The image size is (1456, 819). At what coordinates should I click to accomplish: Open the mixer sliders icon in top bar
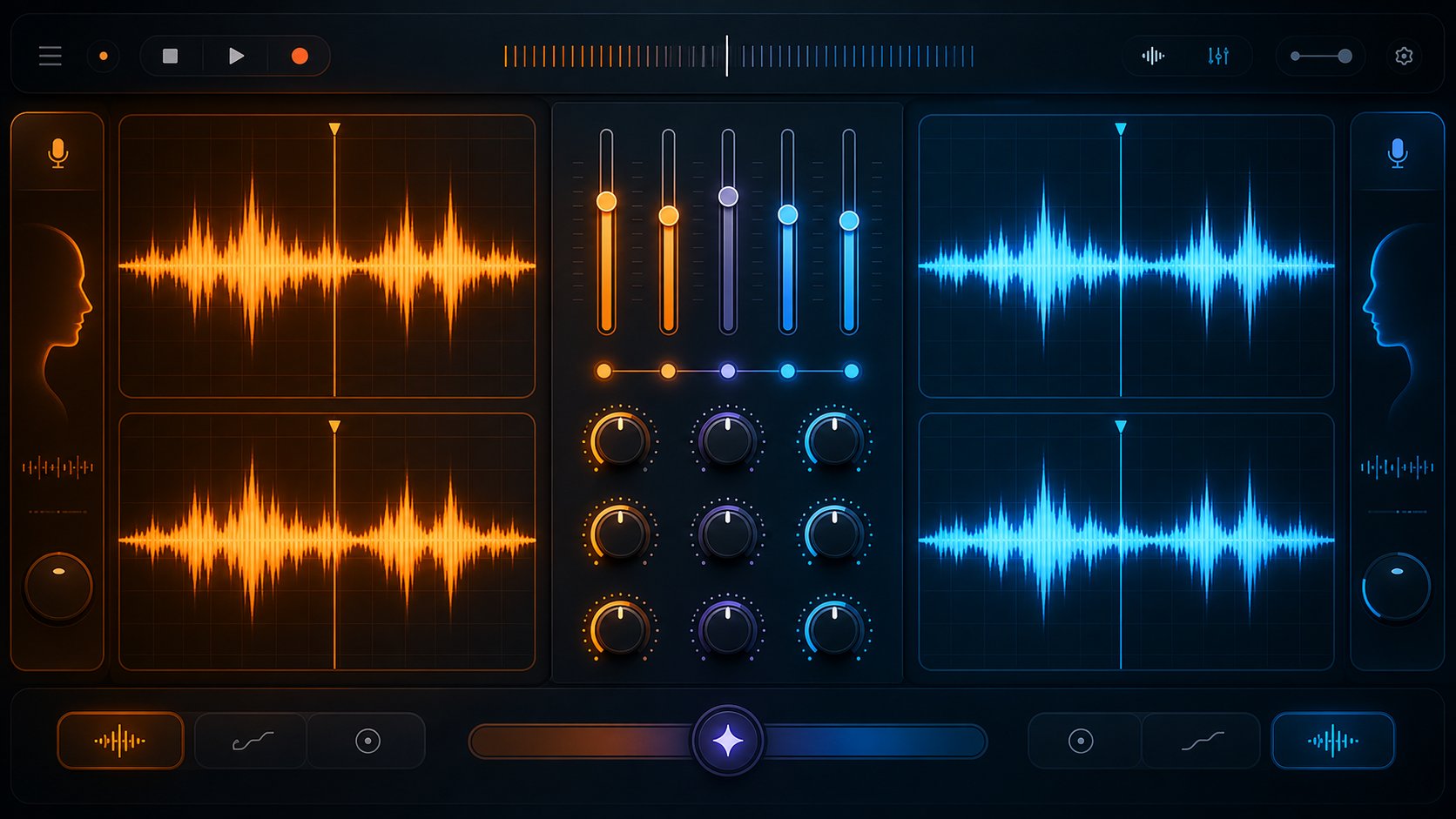point(1218,57)
